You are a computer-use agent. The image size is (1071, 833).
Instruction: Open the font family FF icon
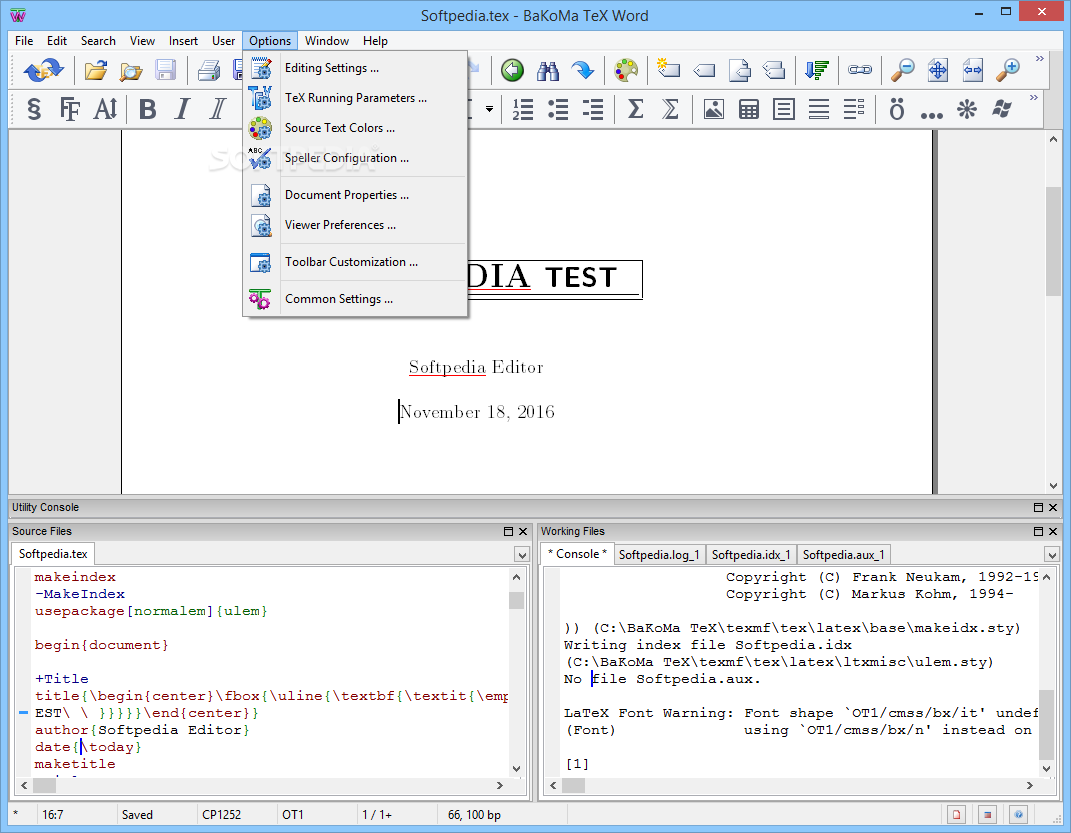click(x=70, y=109)
